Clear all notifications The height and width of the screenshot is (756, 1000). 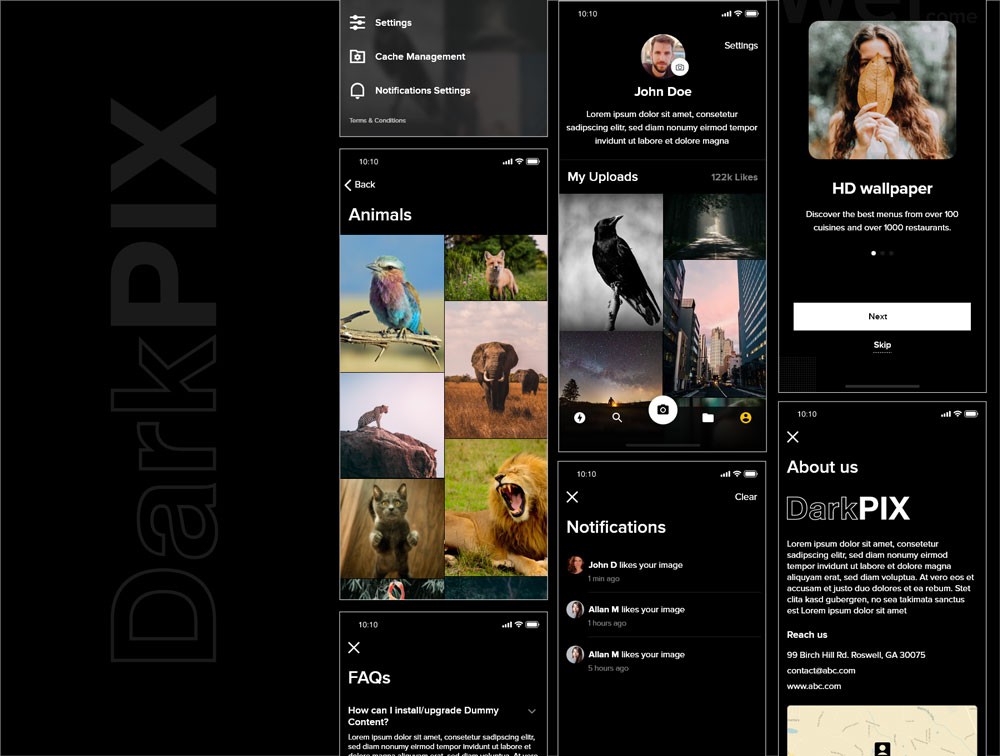(x=745, y=497)
